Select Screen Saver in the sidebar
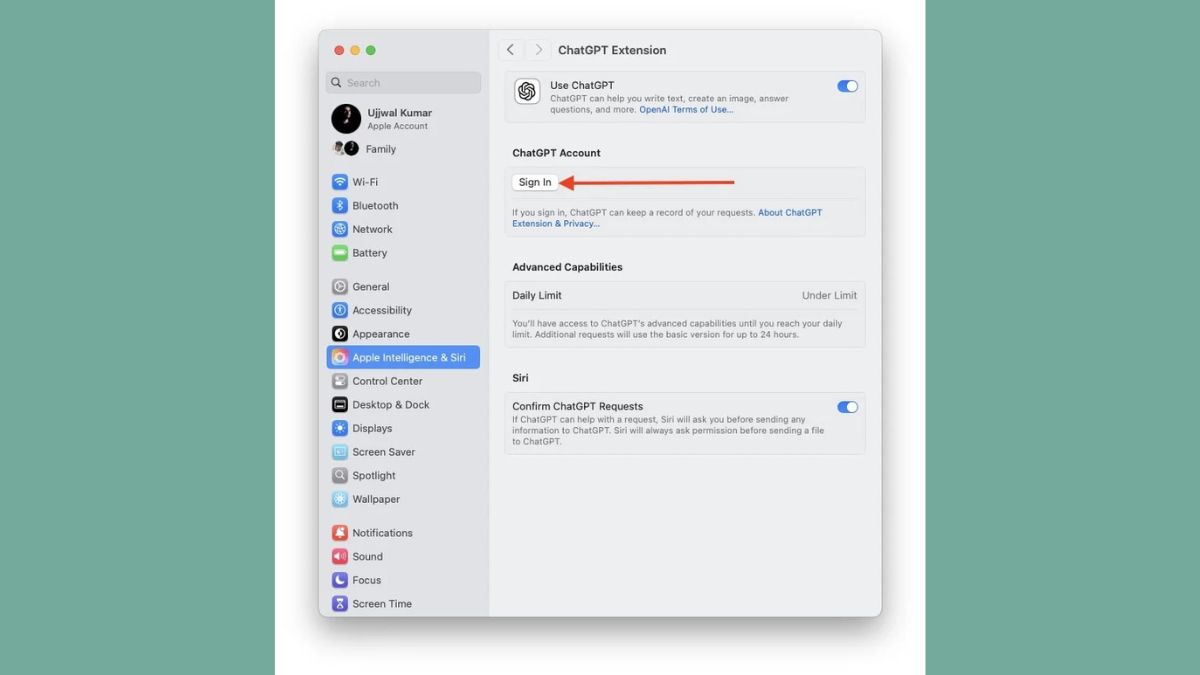1200x675 pixels. [x=403, y=452]
